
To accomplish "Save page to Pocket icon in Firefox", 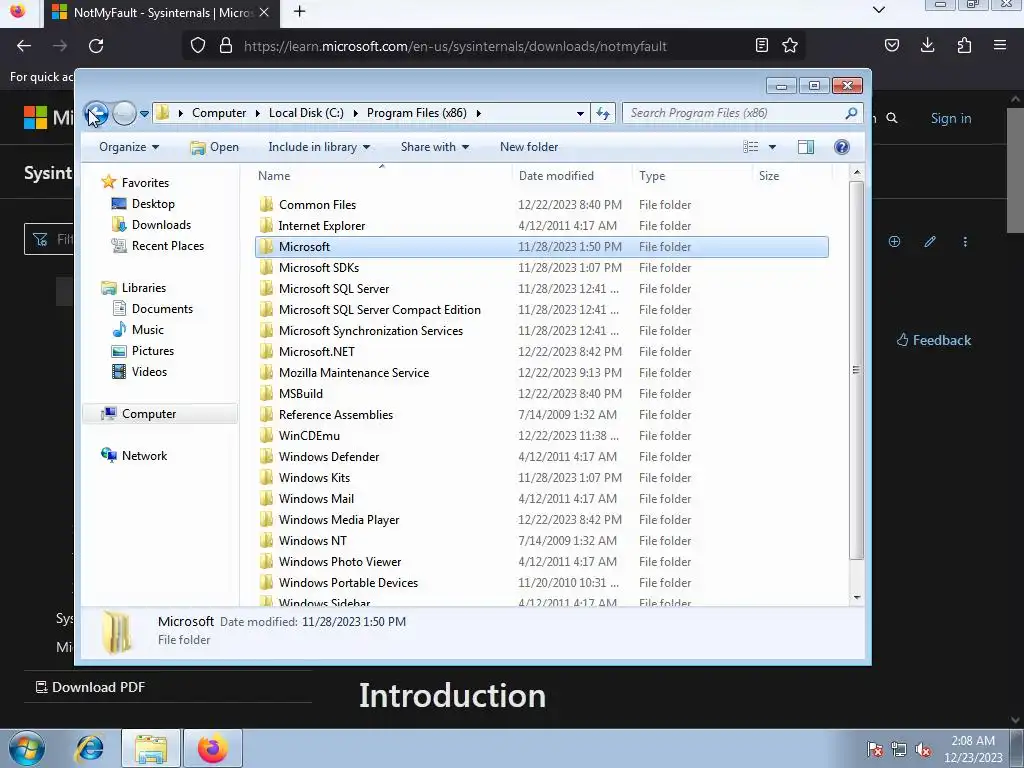I will (891, 46).
